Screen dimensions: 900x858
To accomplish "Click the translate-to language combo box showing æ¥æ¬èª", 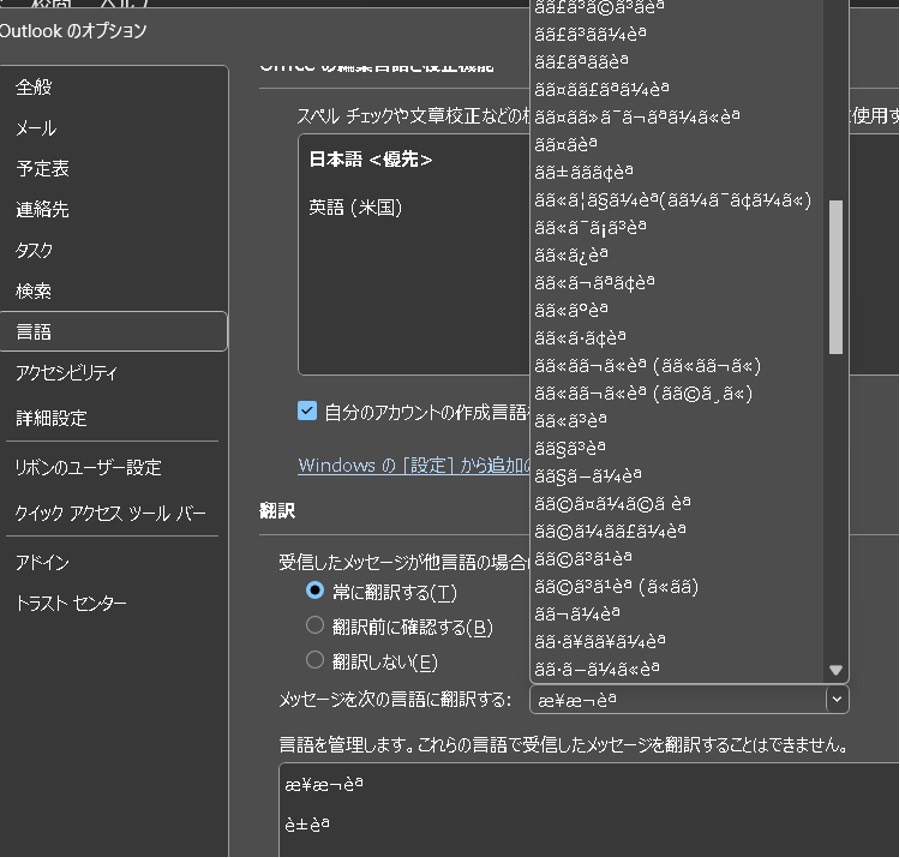I will 689,700.
